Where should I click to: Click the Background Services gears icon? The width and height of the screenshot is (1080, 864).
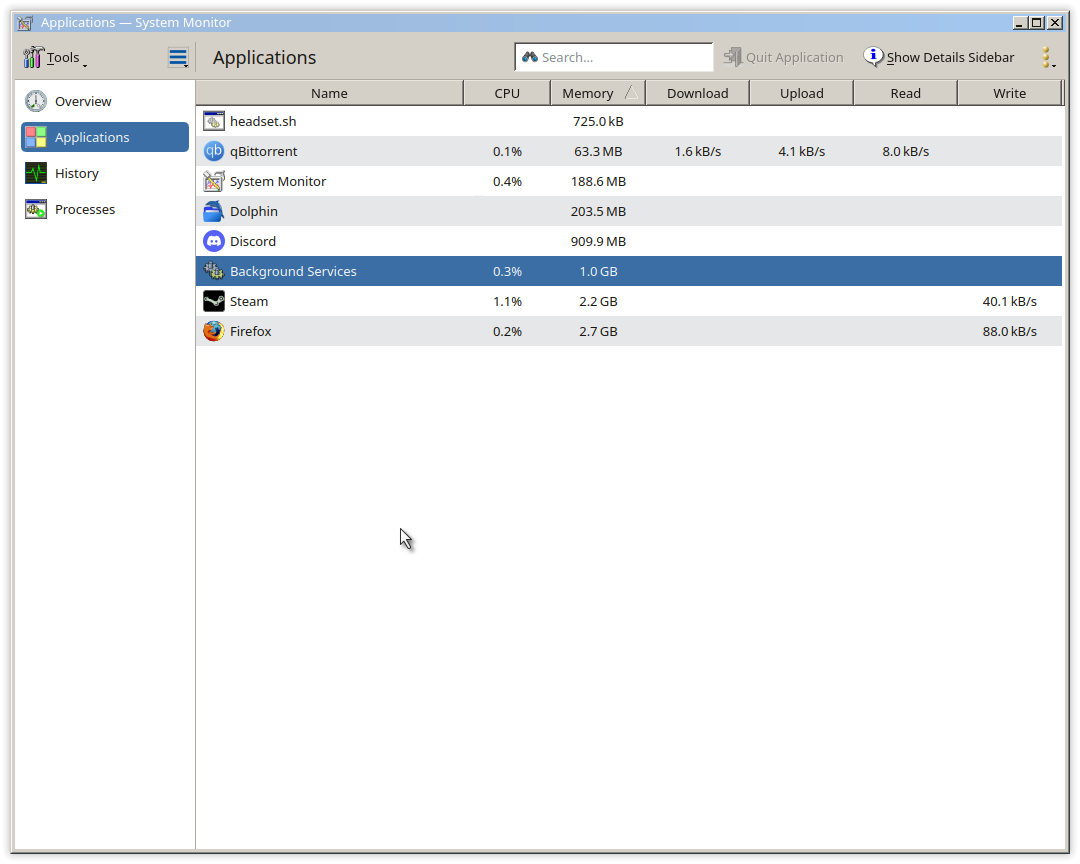pyautogui.click(x=214, y=271)
